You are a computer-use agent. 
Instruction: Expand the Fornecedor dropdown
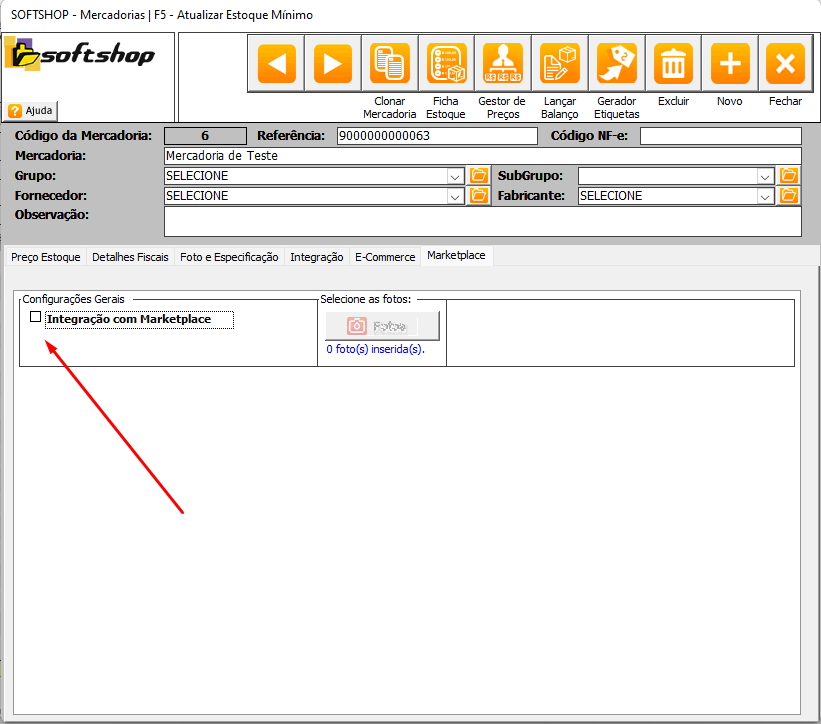click(x=455, y=196)
